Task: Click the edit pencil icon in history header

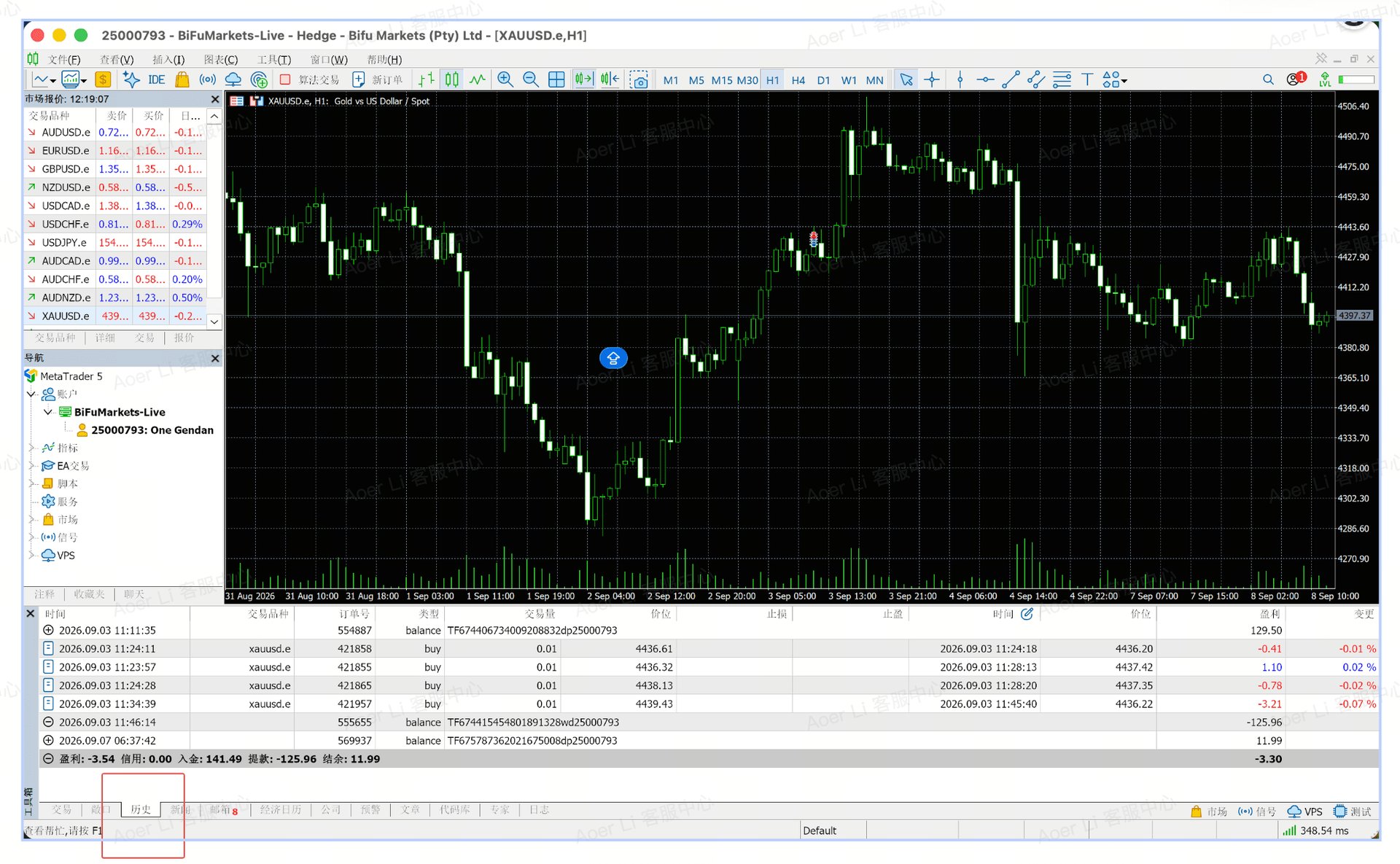Action: (x=1027, y=614)
